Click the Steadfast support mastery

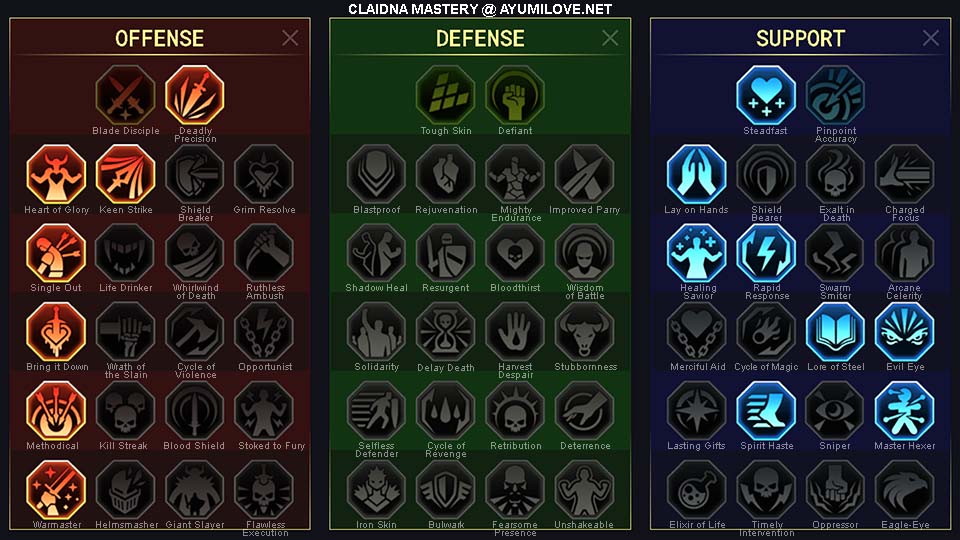(765, 95)
